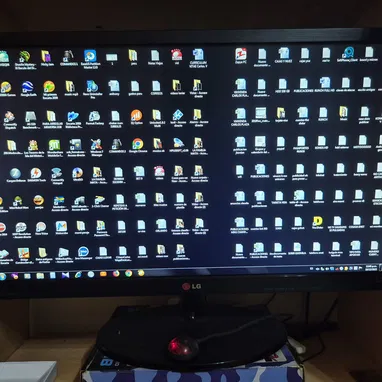Click the system tray clock
The image size is (382, 382).
click(x=371, y=267)
